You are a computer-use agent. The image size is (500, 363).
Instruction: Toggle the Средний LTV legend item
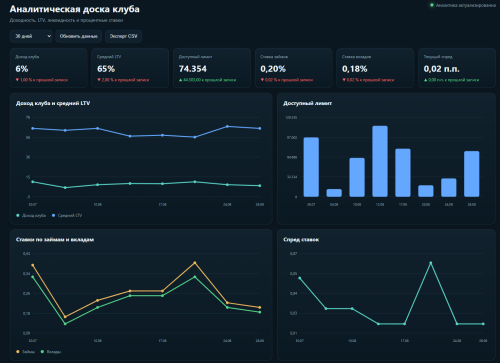point(67,215)
